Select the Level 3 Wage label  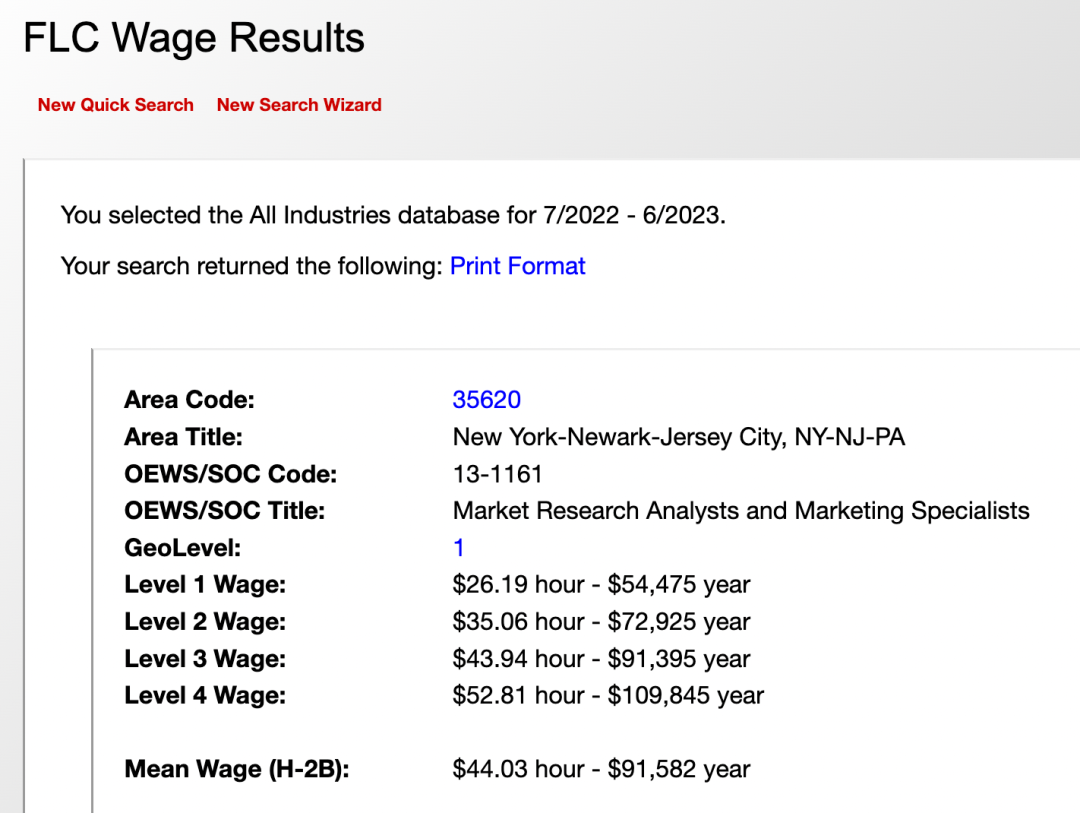point(205,659)
